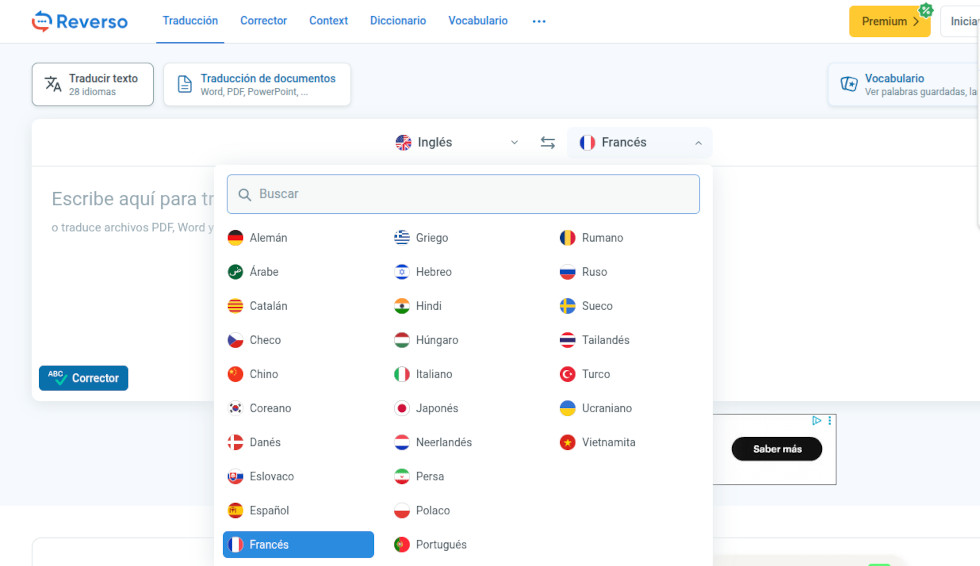
Task: Open Traducción de documentos option
Action: coord(257,85)
